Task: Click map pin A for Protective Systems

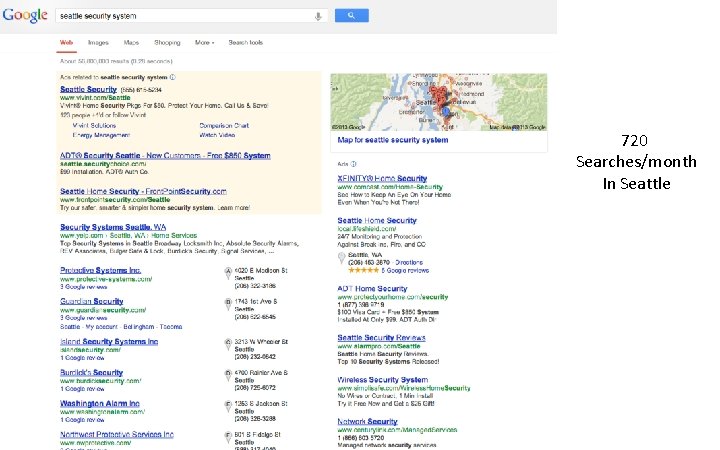Action: 228,273
